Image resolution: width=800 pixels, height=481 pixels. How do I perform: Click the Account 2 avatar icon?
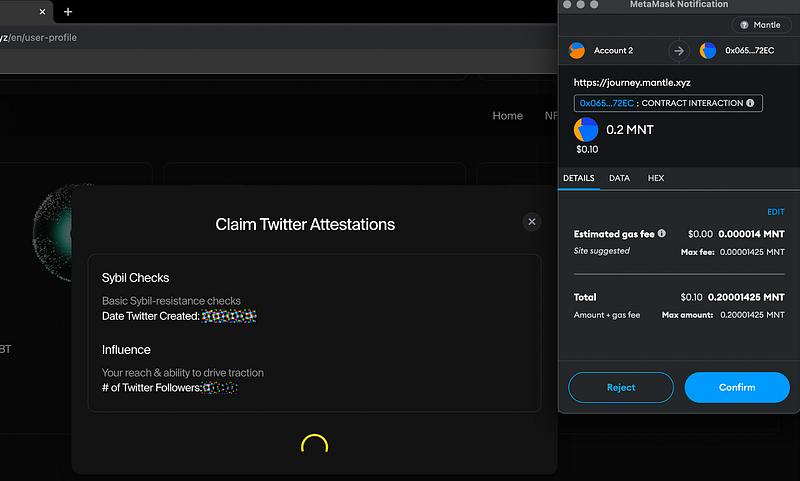tap(577, 50)
